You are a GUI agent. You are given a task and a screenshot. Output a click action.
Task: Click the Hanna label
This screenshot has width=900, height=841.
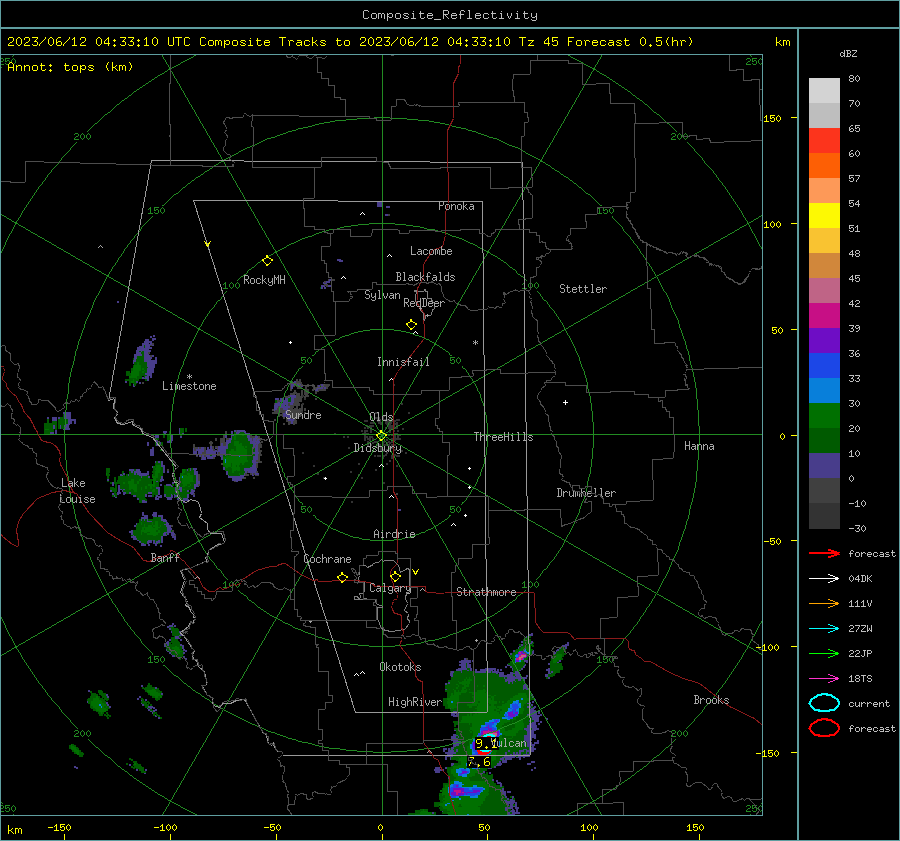click(699, 446)
